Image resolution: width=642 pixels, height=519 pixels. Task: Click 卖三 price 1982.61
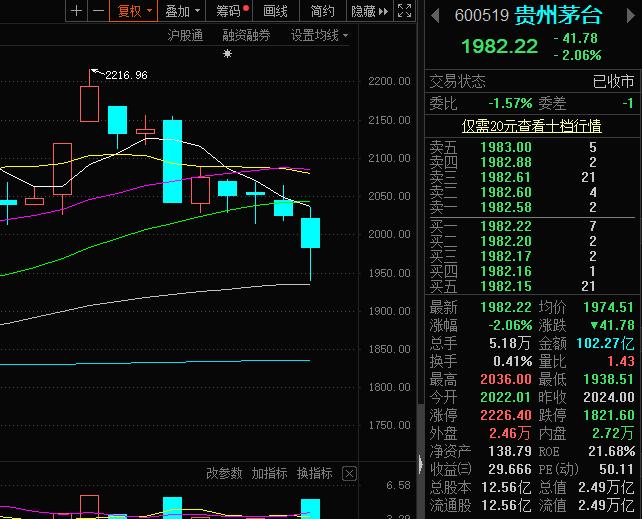click(x=506, y=178)
